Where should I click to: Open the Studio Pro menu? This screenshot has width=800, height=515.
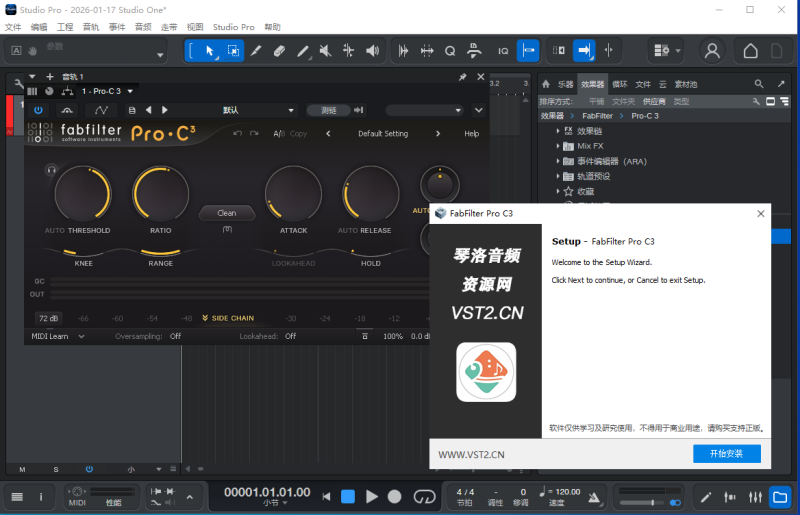click(x=233, y=27)
